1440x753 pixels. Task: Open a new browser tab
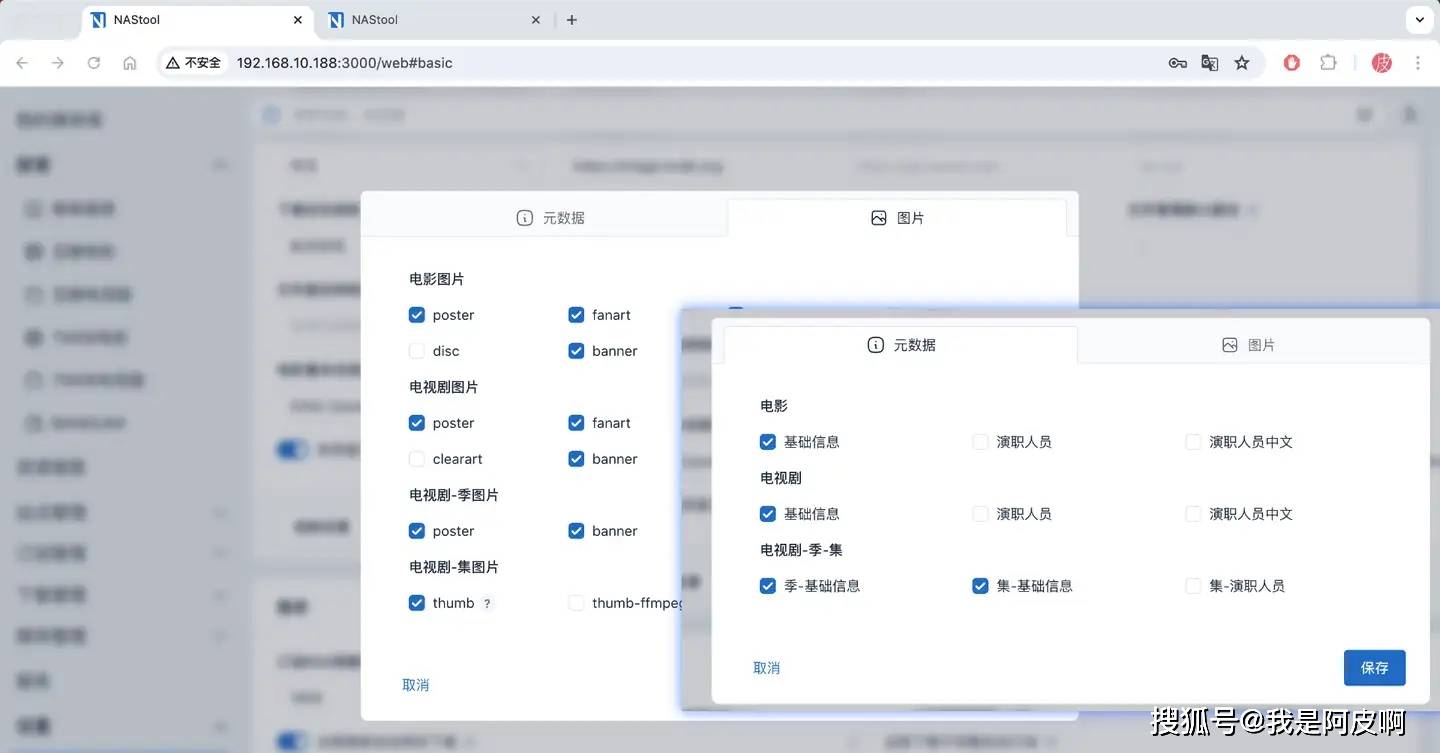572,20
